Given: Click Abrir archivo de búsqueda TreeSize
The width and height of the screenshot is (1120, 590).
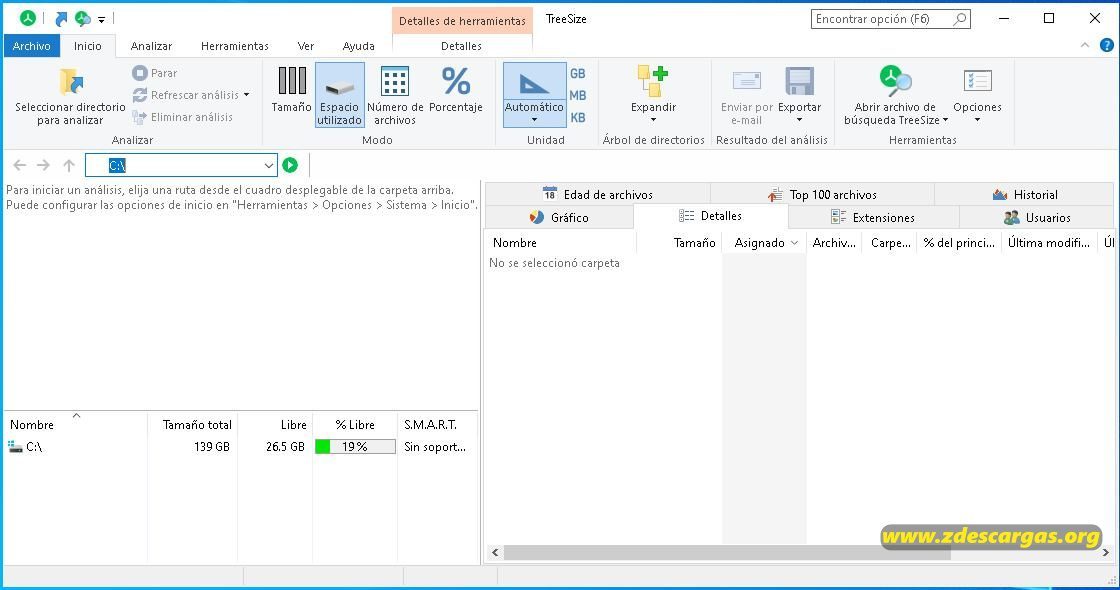Looking at the screenshot, I should click(896, 95).
